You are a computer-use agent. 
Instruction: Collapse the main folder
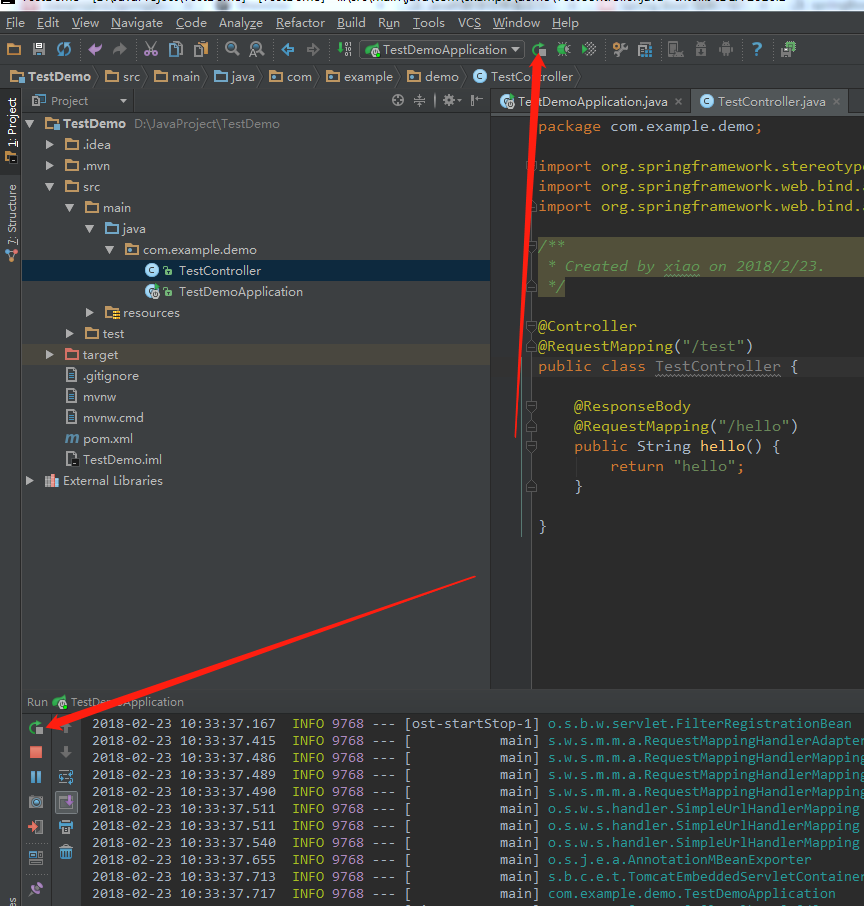pos(70,207)
